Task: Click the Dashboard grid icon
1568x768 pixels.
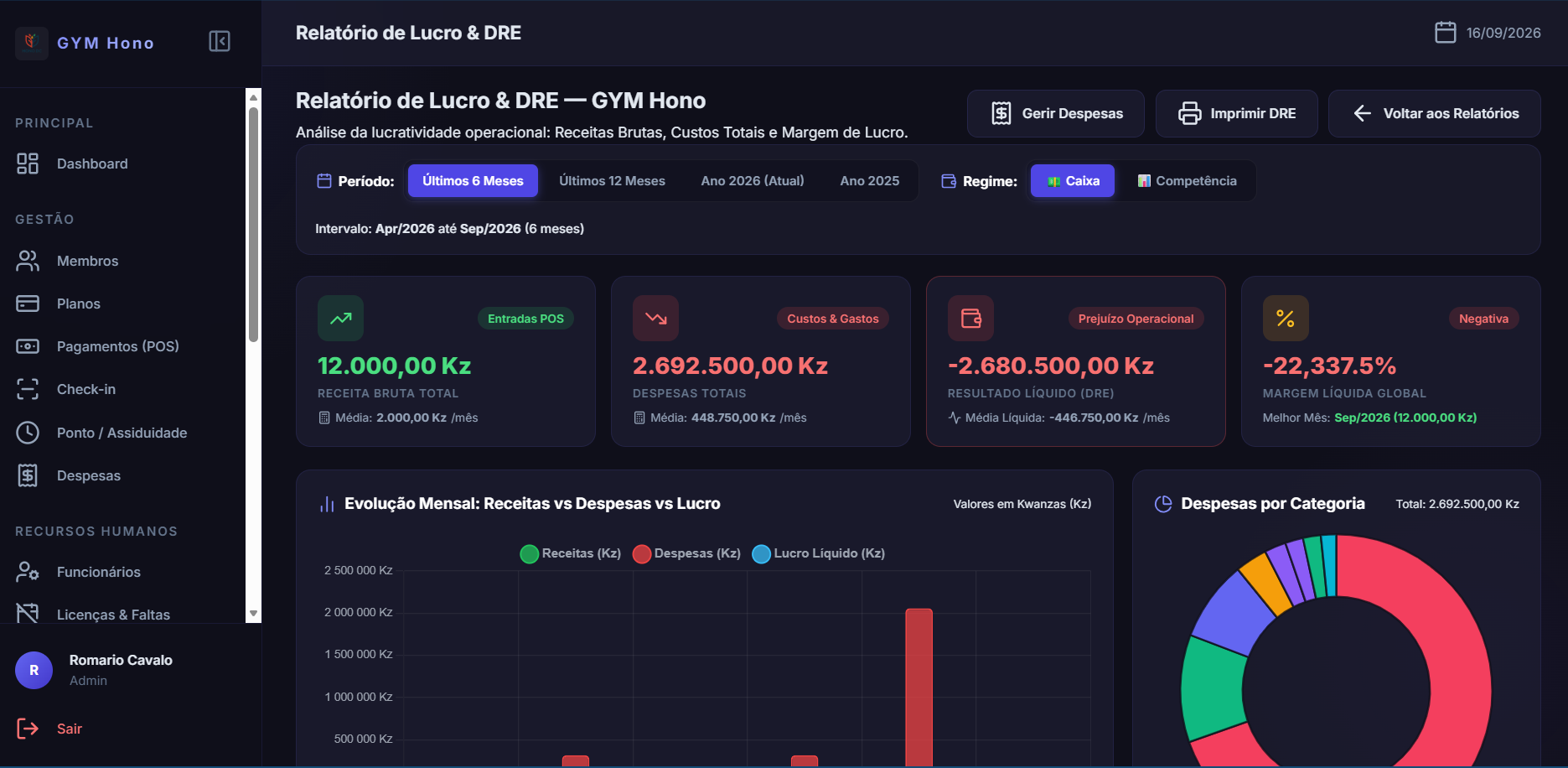Action: (x=28, y=163)
